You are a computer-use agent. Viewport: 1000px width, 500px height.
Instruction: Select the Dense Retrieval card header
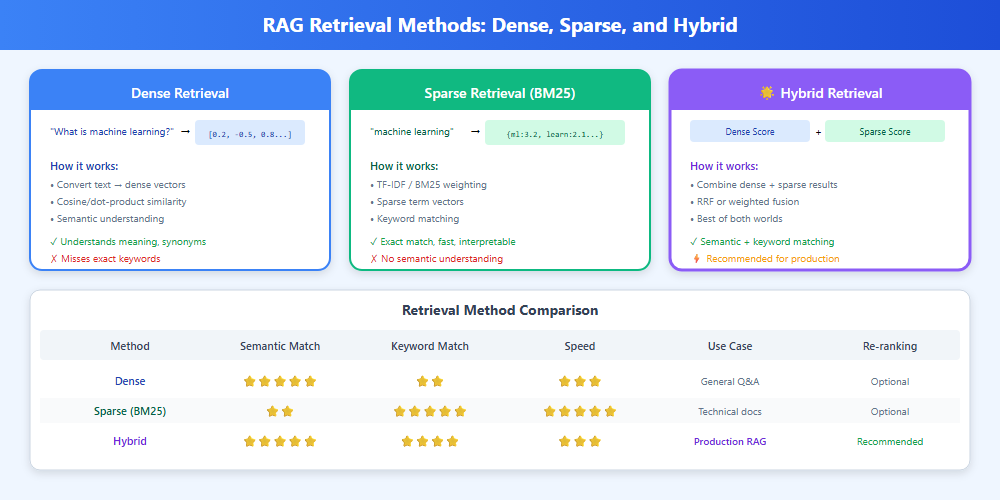(180, 93)
